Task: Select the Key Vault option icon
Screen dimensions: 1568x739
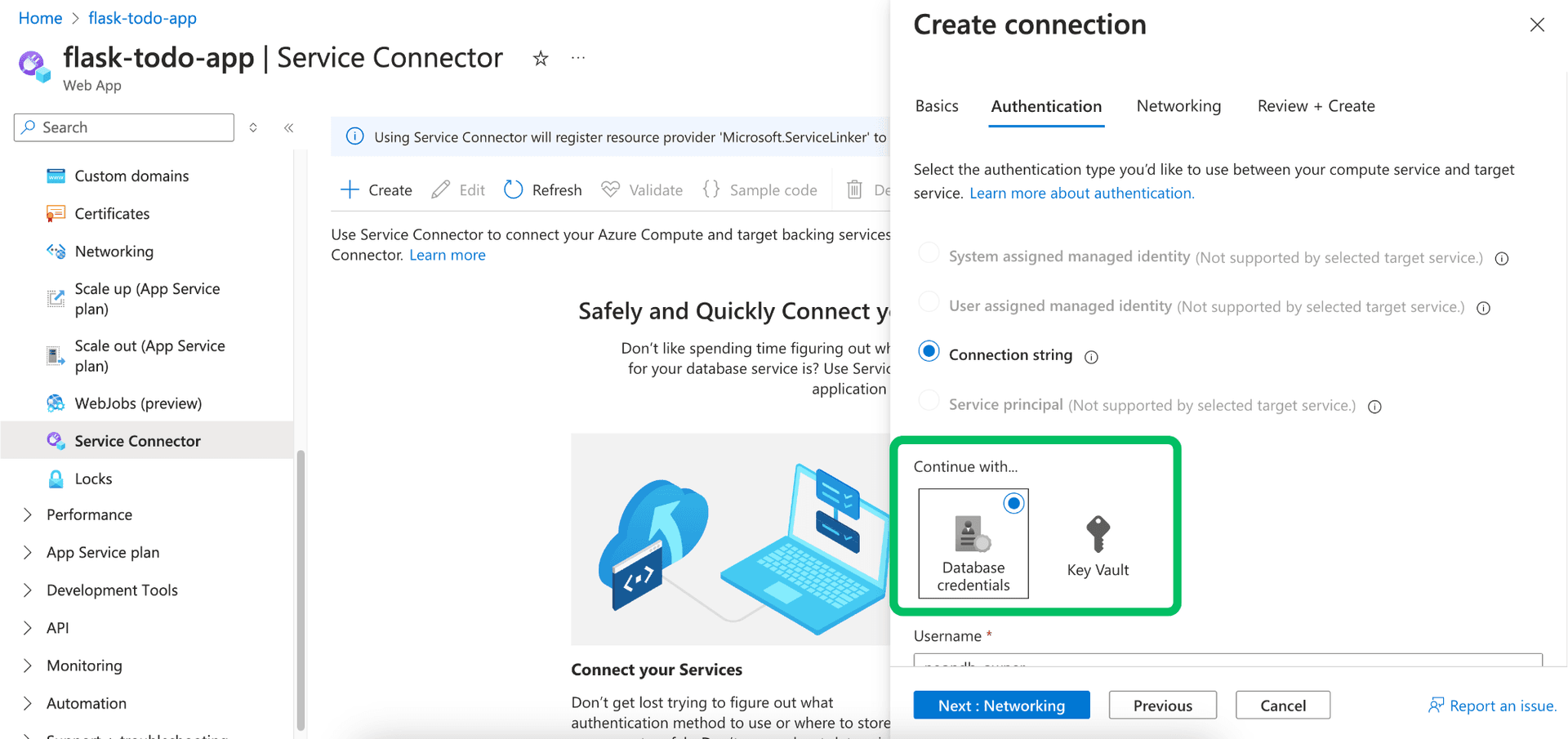Action: 1097,536
